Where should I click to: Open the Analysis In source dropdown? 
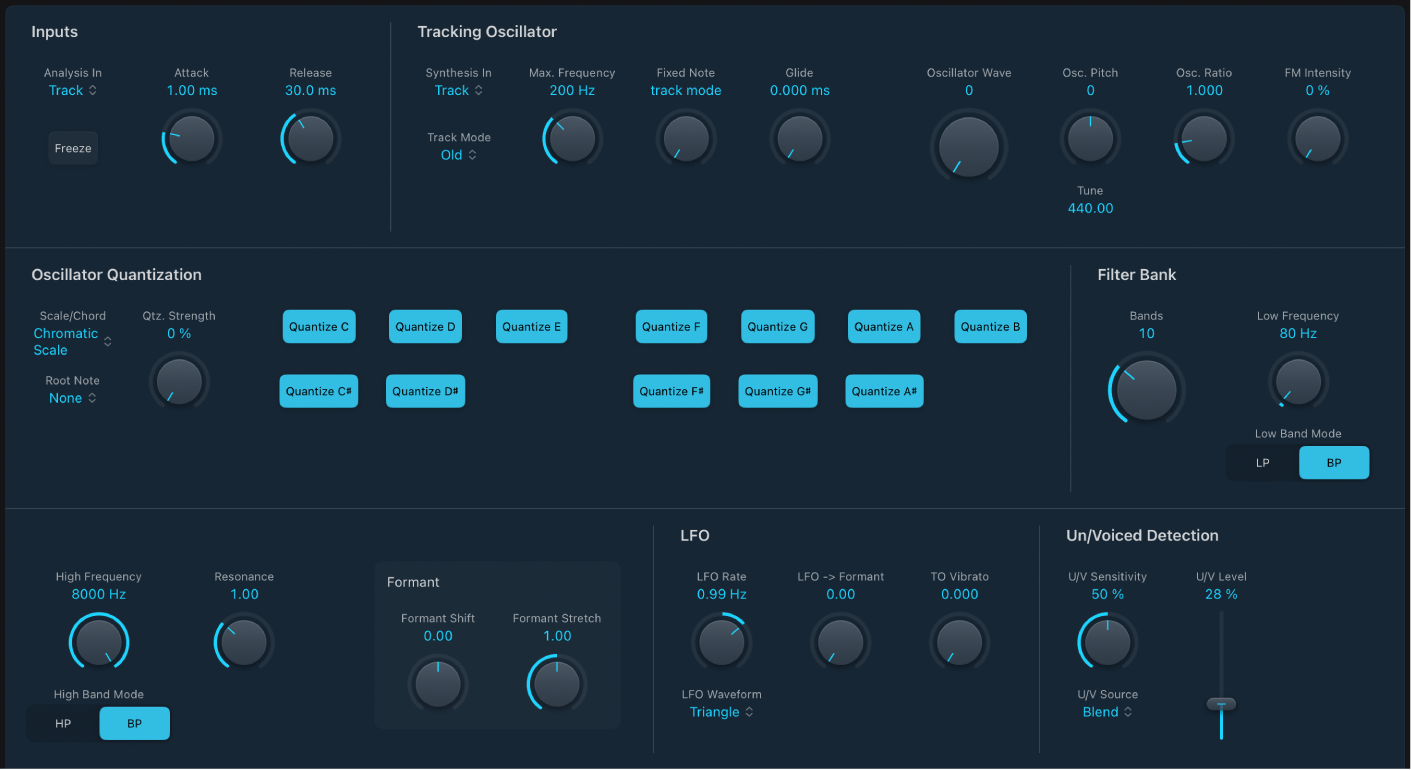(72, 90)
